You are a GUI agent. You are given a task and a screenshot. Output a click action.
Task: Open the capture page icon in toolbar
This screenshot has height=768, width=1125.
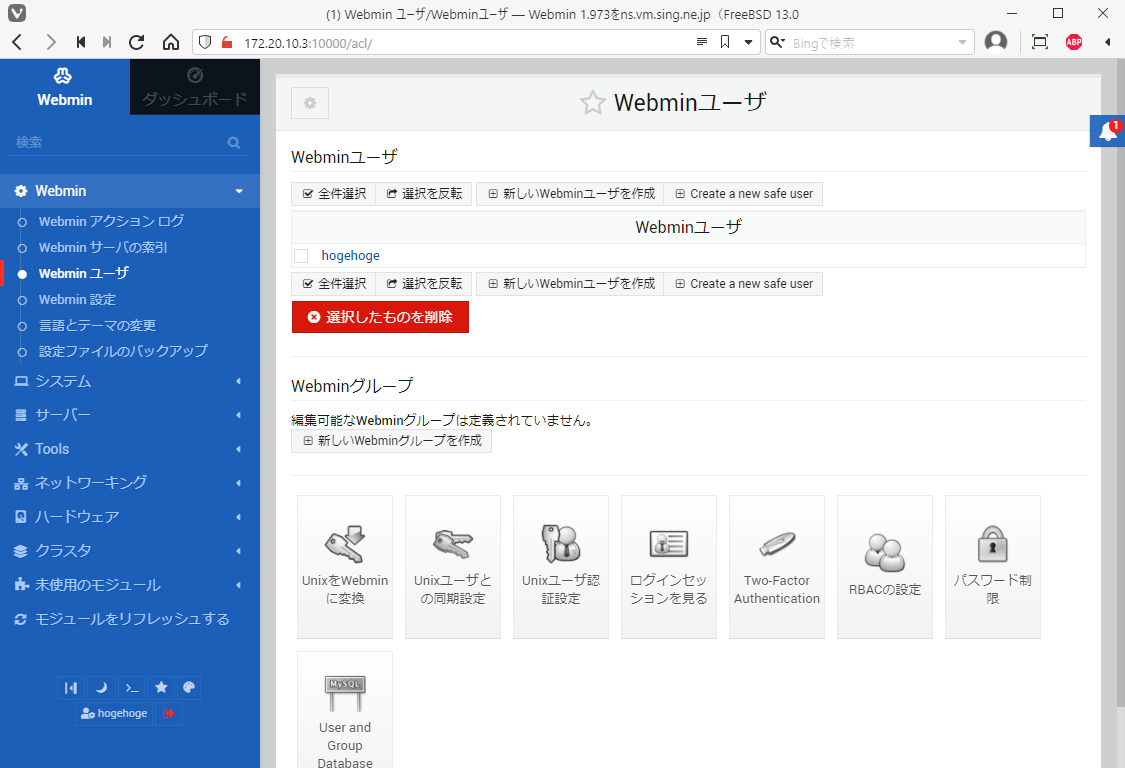(1040, 42)
